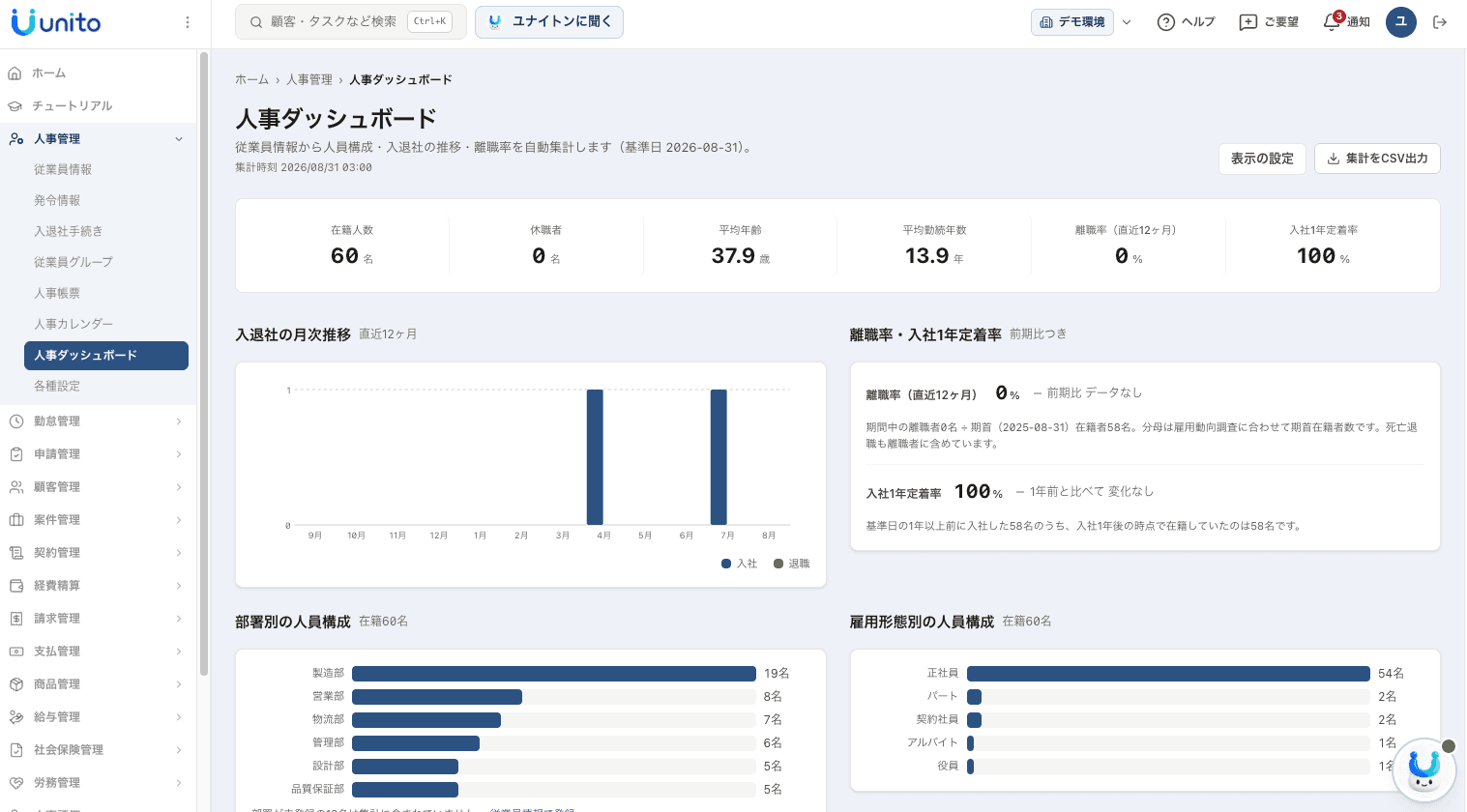Click the ご要望 feedback icon

tap(1248, 22)
